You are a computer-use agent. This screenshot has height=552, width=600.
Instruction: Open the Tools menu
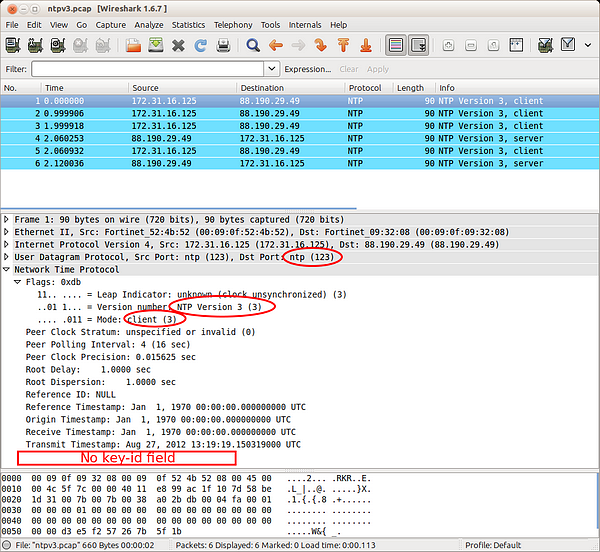tap(271, 25)
